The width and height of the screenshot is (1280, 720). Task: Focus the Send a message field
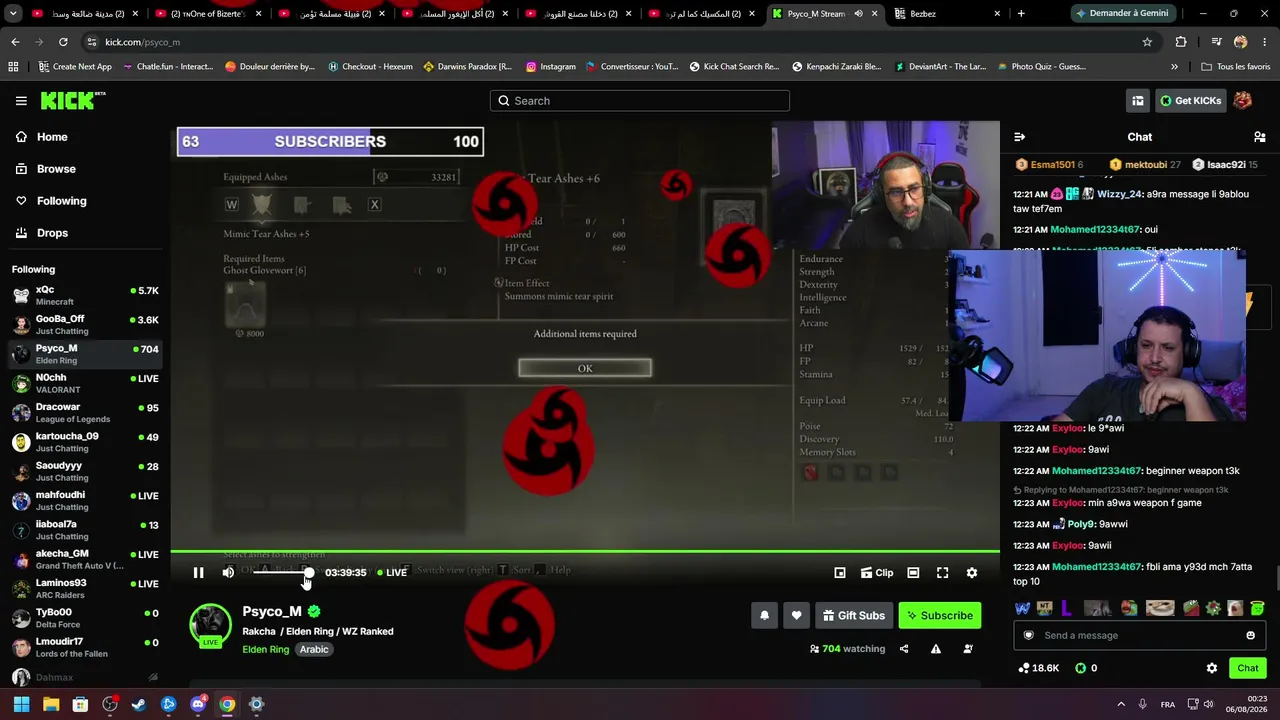pyautogui.click(x=1140, y=636)
